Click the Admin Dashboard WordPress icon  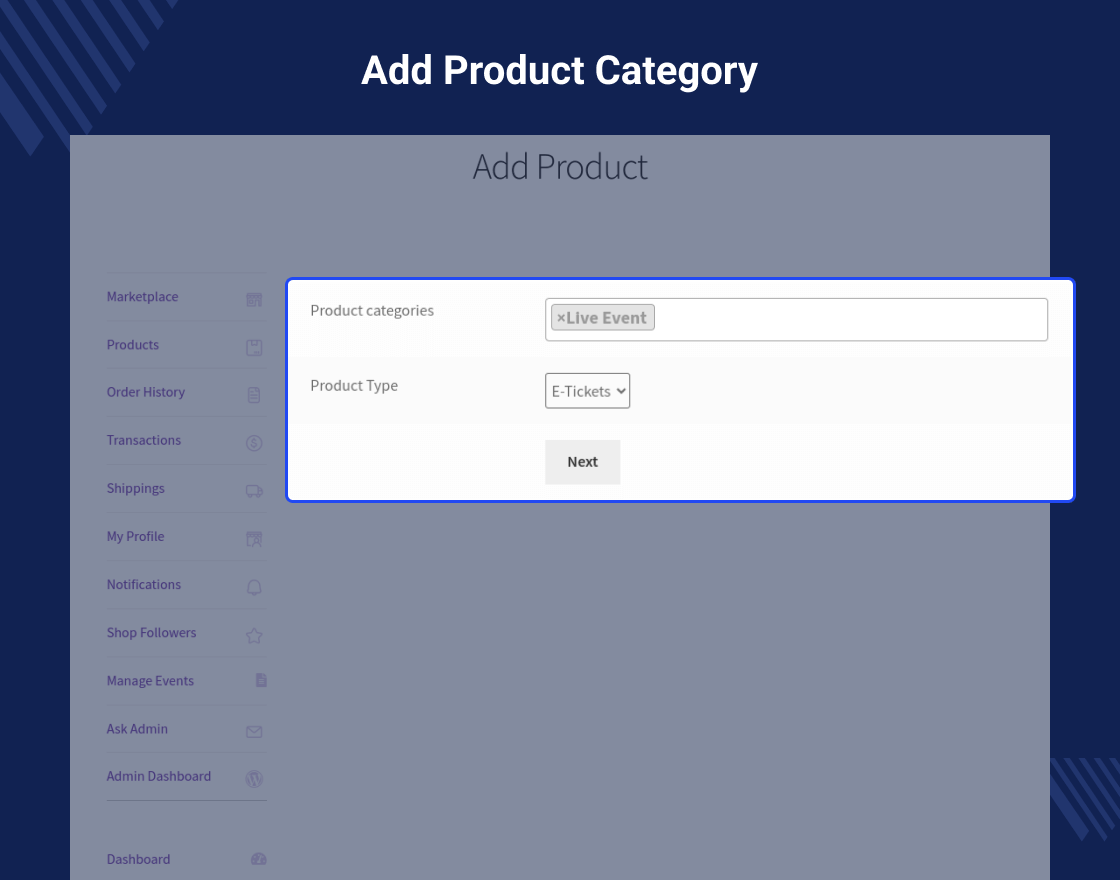click(253, 778)
